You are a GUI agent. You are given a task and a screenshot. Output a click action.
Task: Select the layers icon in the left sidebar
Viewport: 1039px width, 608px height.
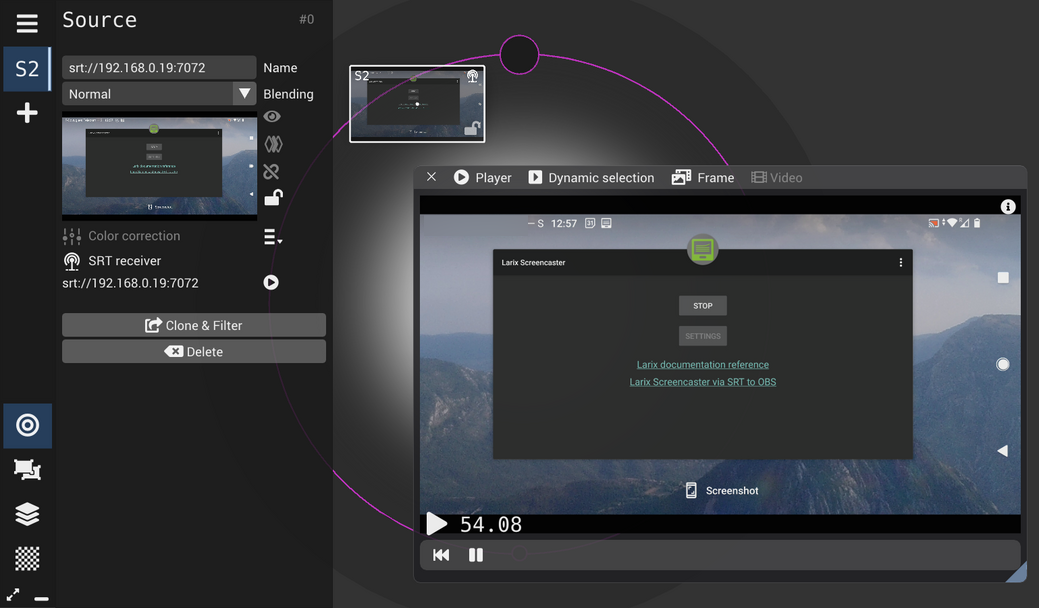tap(27, 513)
